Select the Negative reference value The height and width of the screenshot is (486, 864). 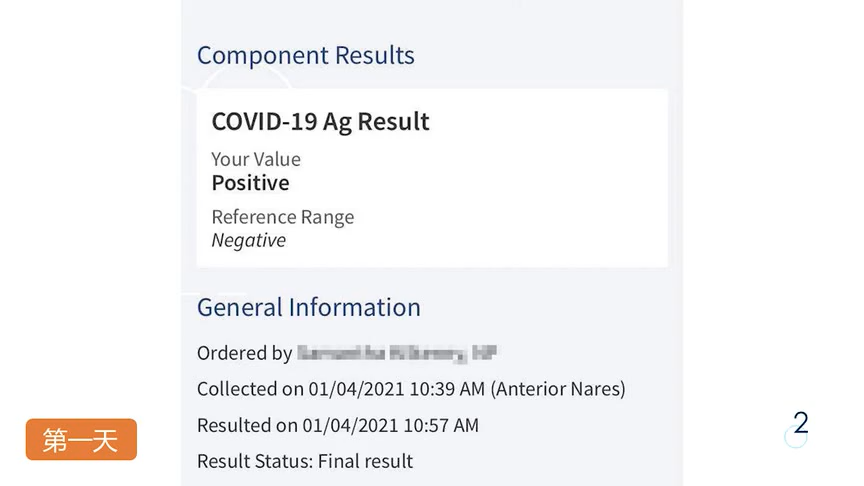click(248, 240)
